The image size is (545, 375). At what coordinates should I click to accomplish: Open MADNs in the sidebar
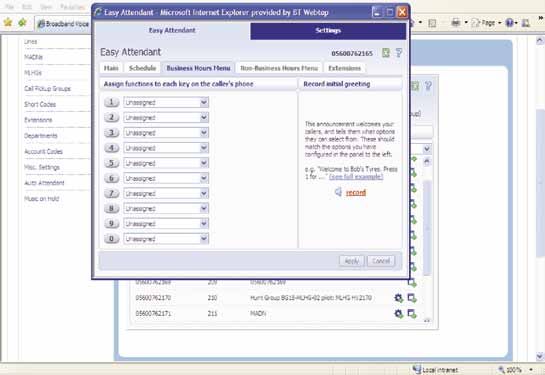33,57
